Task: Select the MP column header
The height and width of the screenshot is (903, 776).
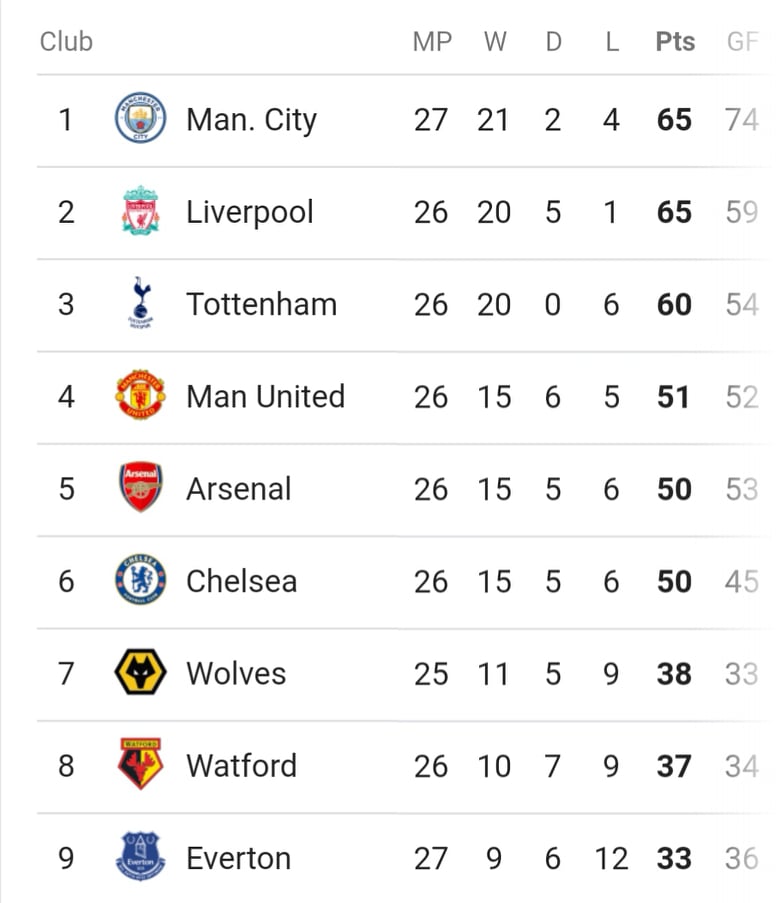Action: (x=432, y=41)
